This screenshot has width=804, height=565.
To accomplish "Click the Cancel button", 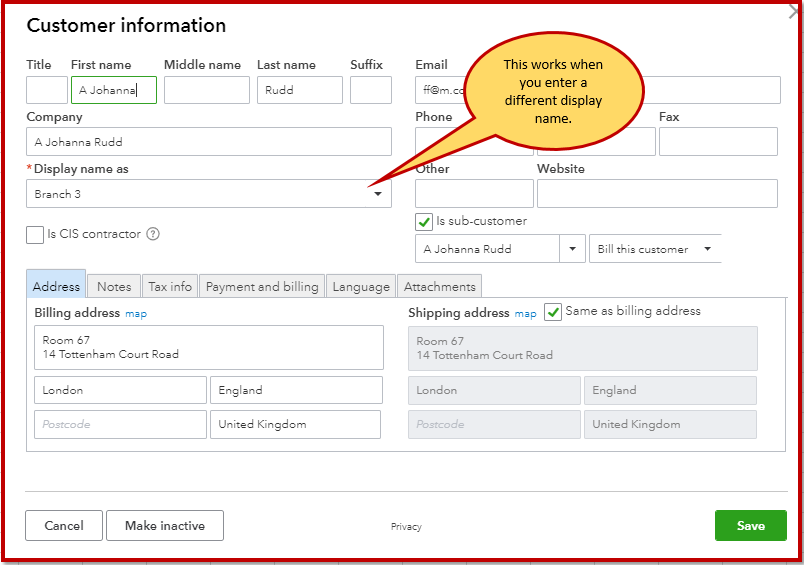I will click(x=64, y=526).
